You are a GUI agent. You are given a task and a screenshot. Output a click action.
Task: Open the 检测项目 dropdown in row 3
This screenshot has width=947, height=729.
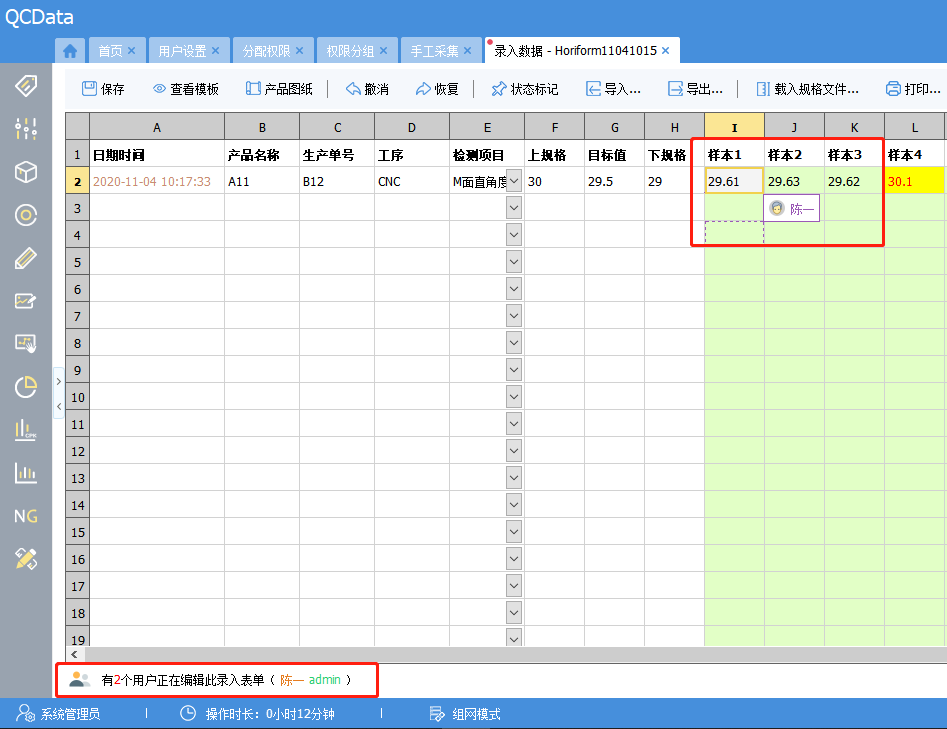pyautogui.click(x=514, y=208)
